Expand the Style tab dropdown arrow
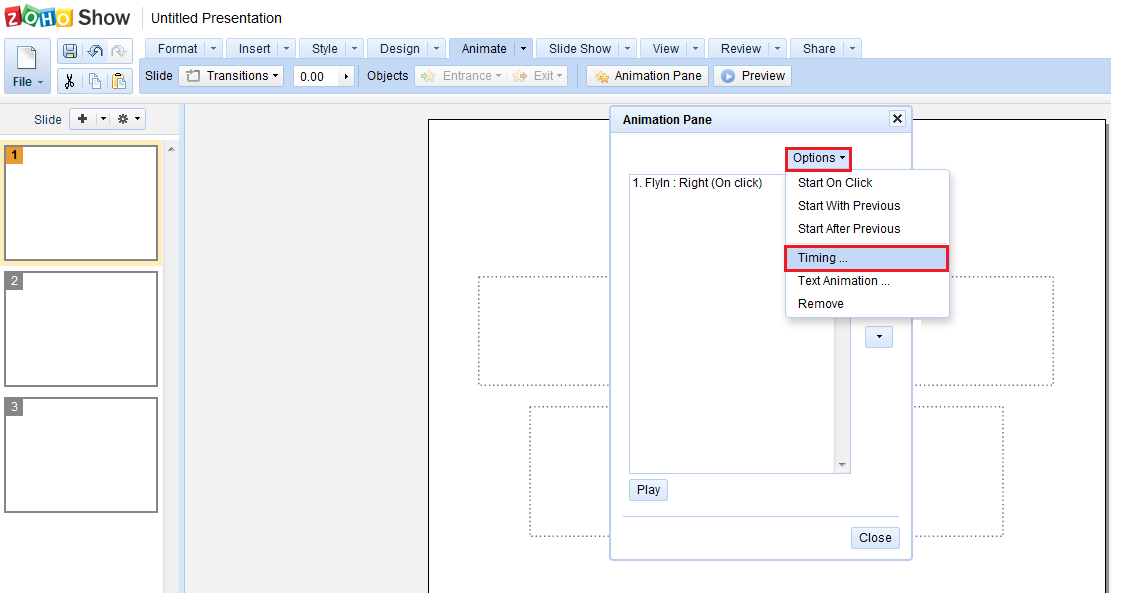 [x=355, y=49]
